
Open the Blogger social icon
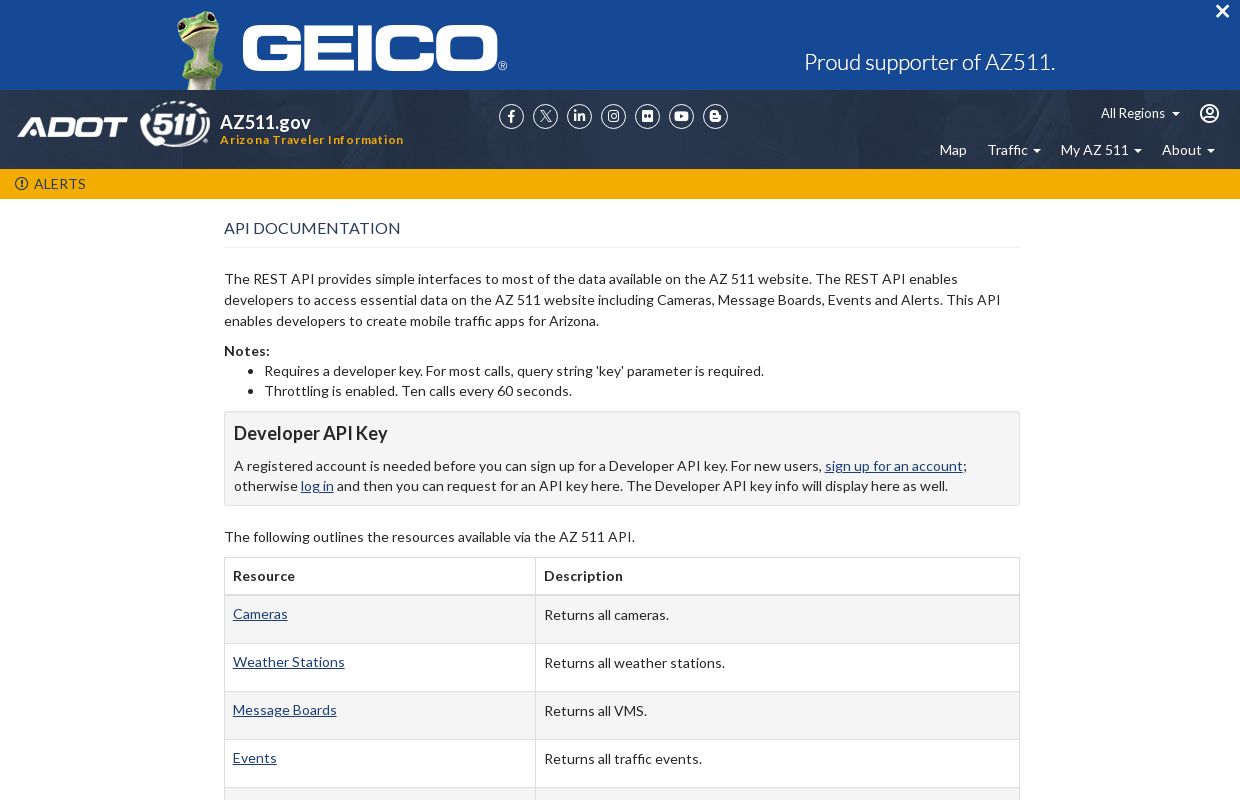715,117
